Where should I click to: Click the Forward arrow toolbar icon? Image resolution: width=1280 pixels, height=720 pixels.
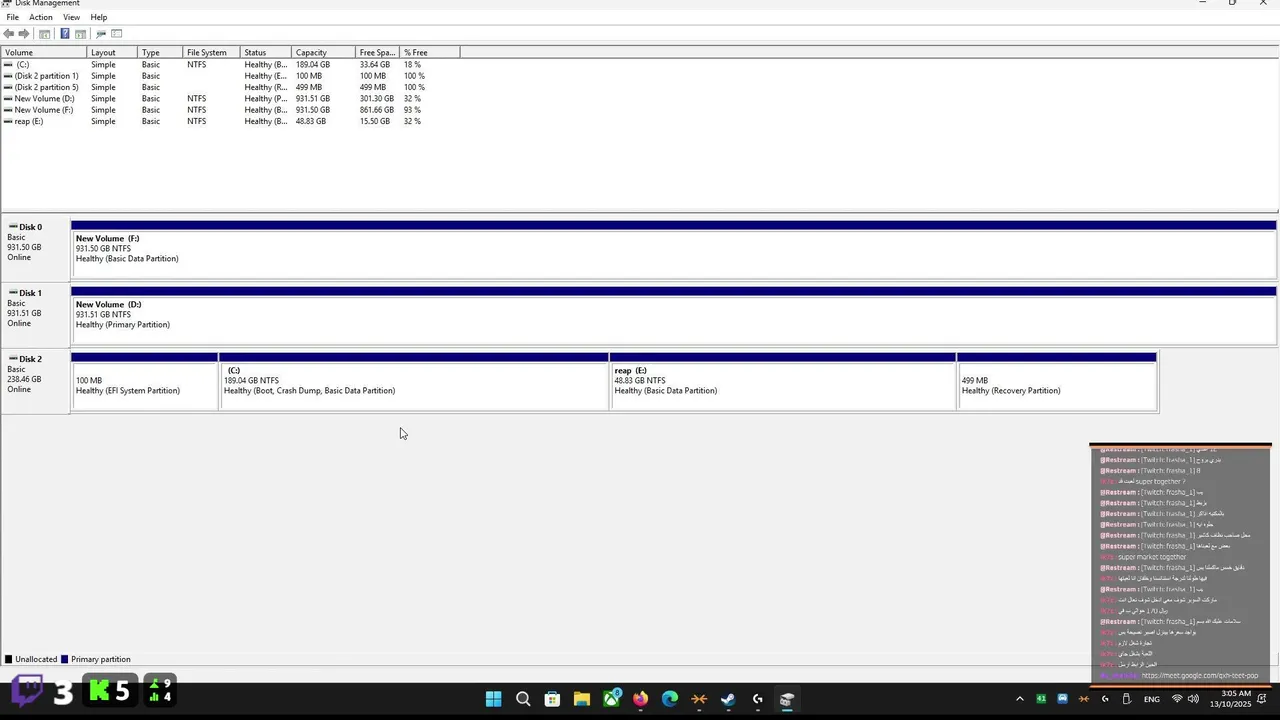24,34
